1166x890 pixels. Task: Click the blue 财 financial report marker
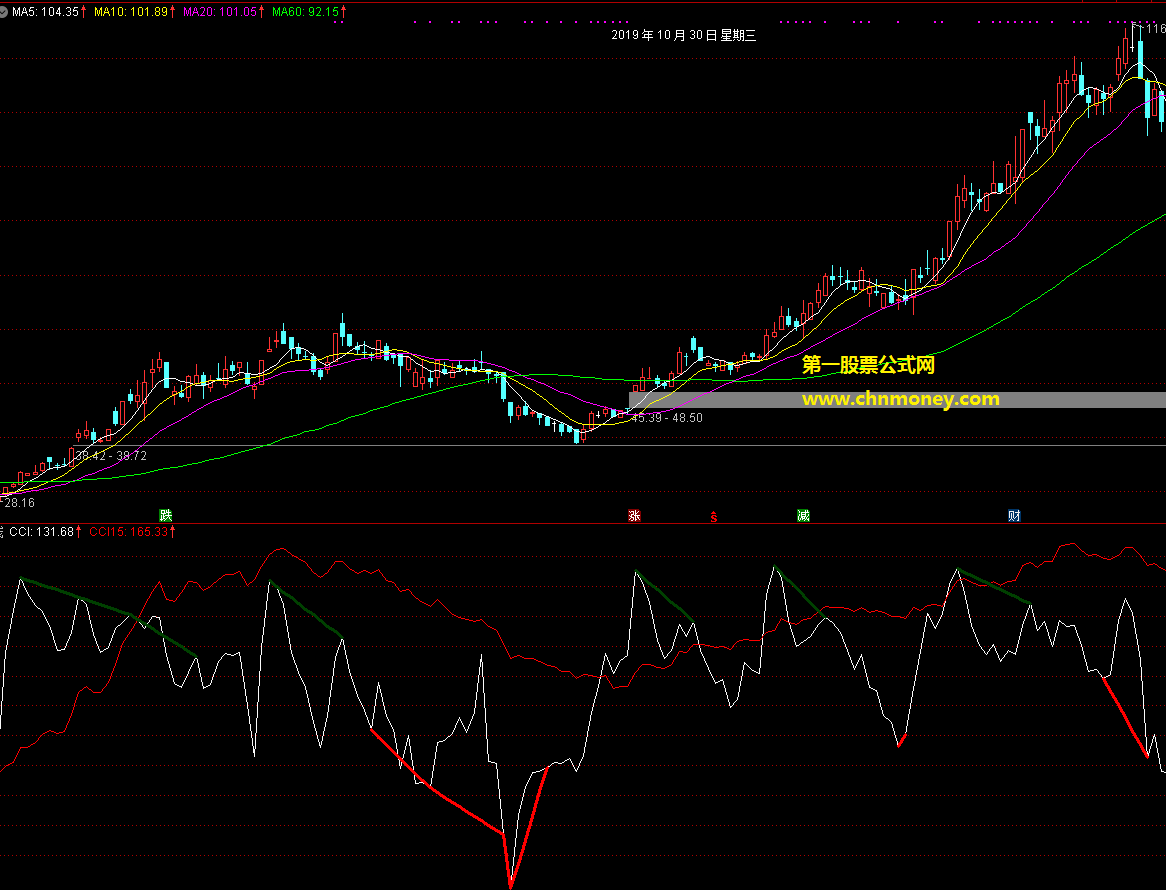1014,515
